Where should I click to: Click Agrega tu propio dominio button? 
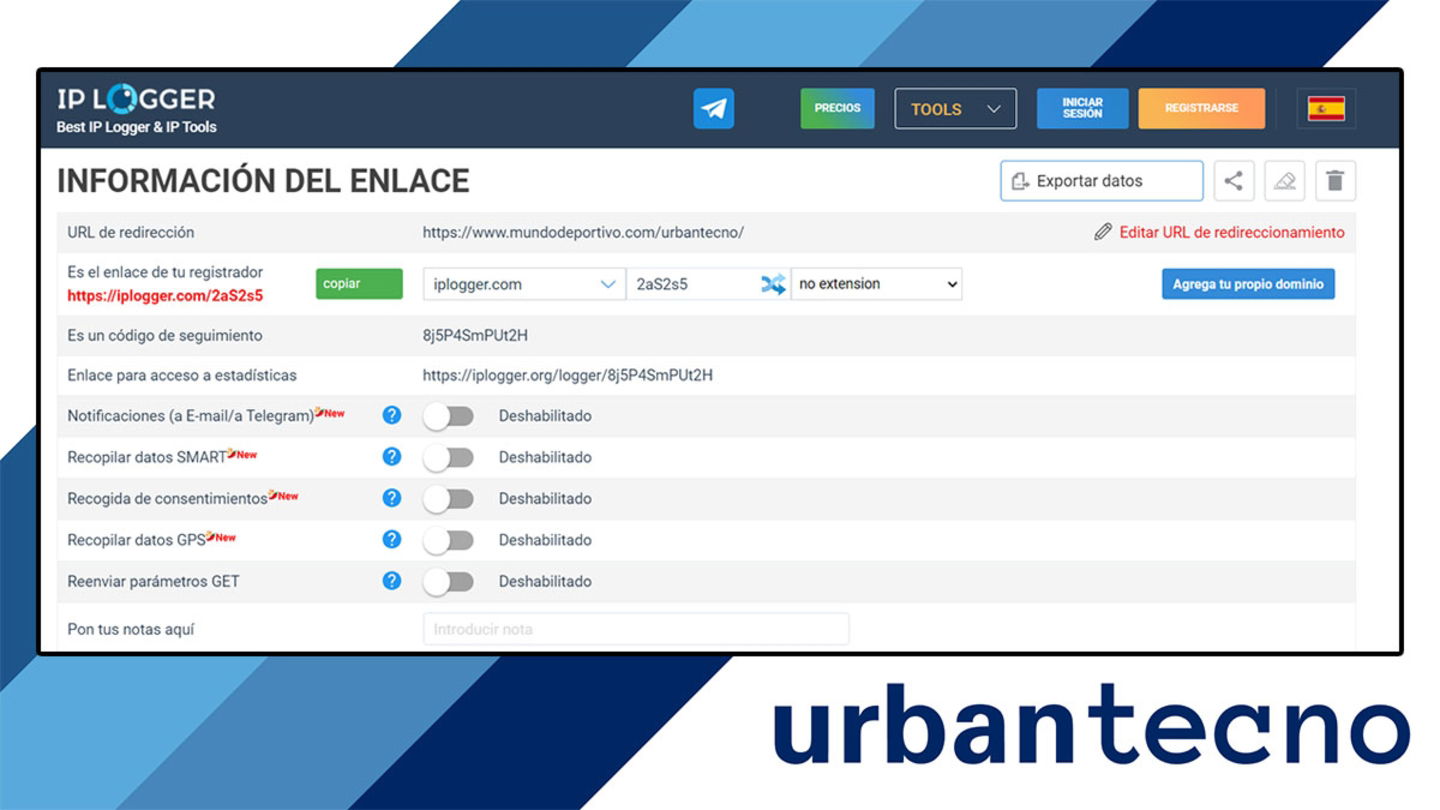click(1248, 284)
